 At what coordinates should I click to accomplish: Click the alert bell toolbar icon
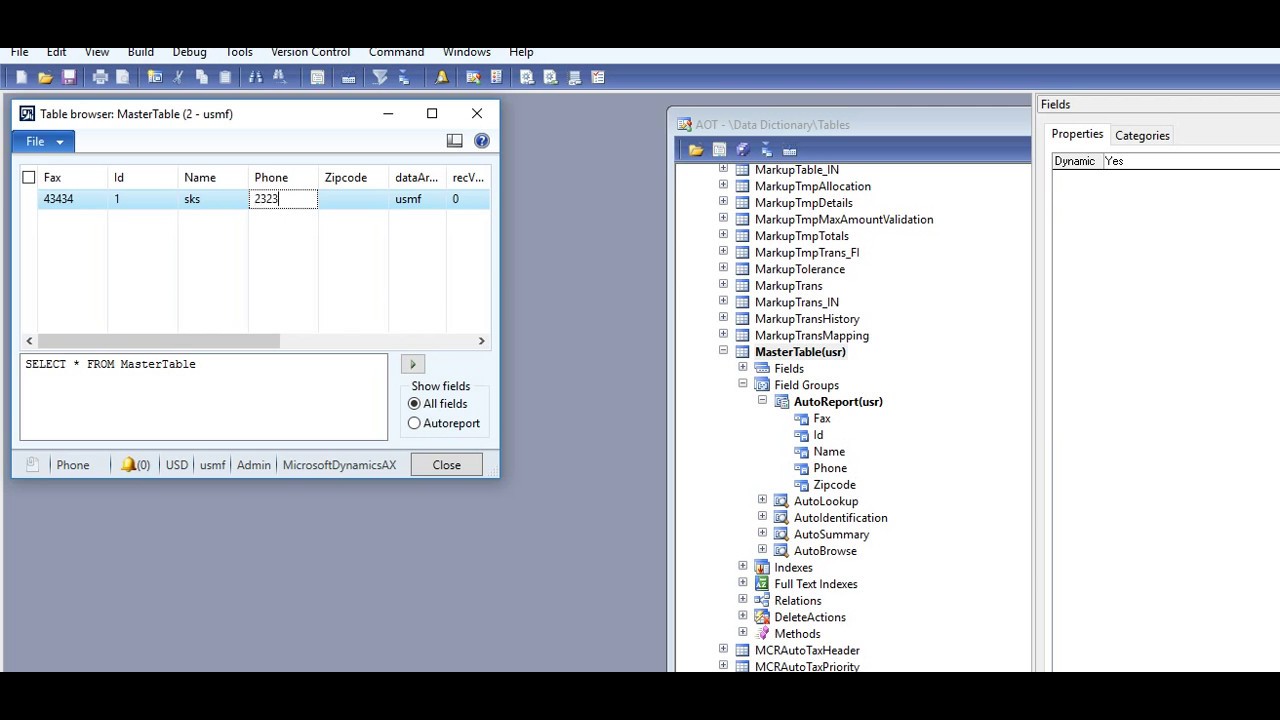[x=442, y=77]
